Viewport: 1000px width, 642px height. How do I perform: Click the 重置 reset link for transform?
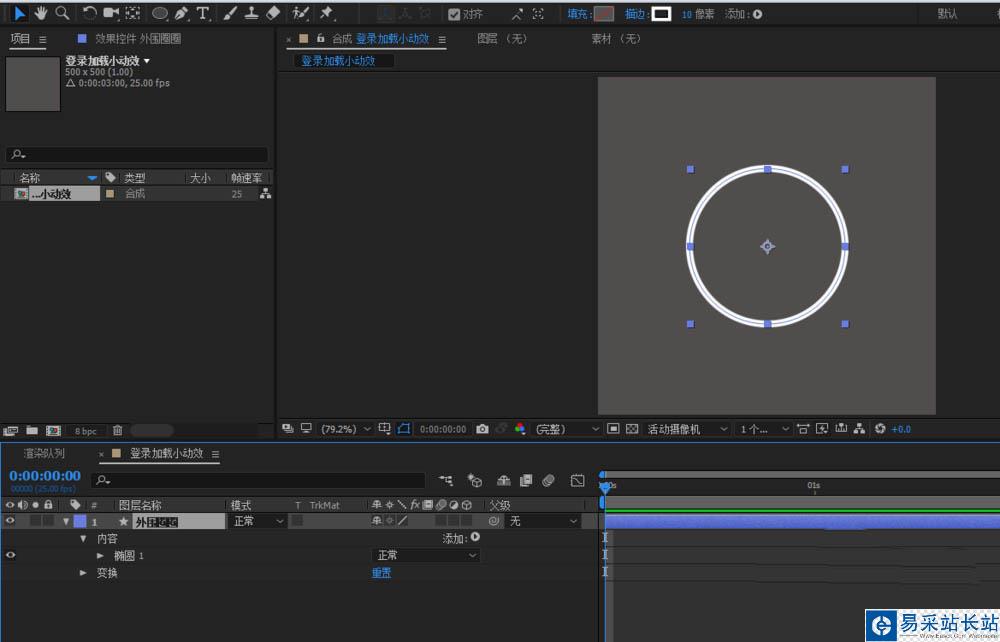pos(381,573)
